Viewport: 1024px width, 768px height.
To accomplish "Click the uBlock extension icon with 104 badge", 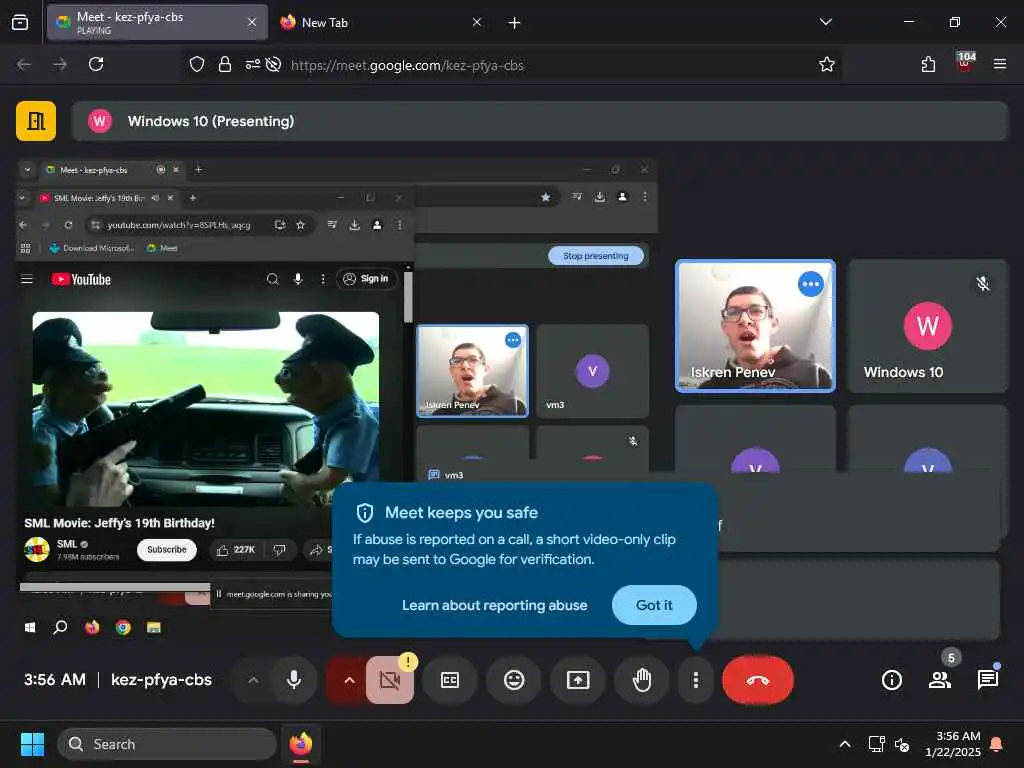I will point(964,64).
